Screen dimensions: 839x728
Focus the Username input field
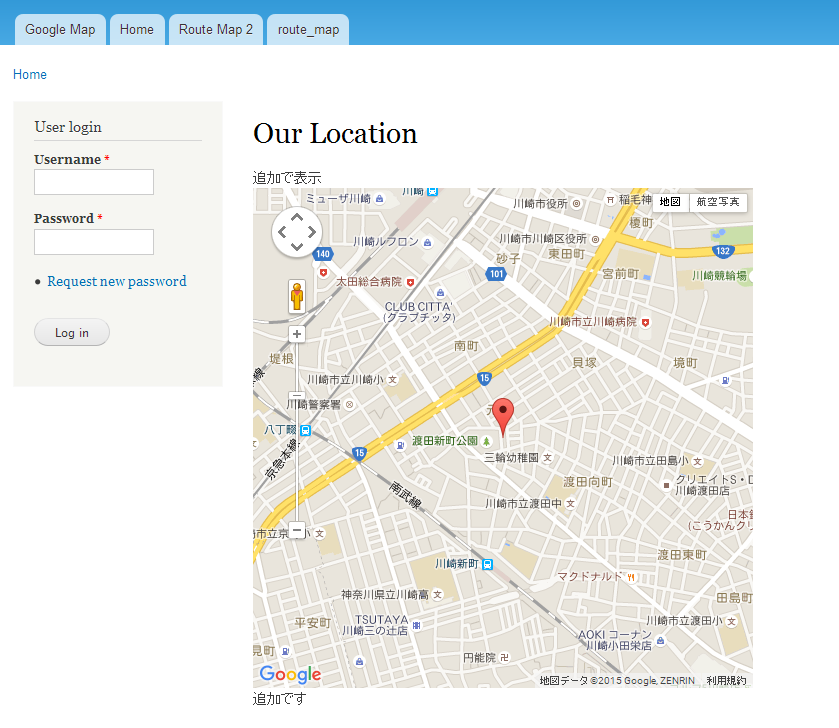[x=94, y=182]
